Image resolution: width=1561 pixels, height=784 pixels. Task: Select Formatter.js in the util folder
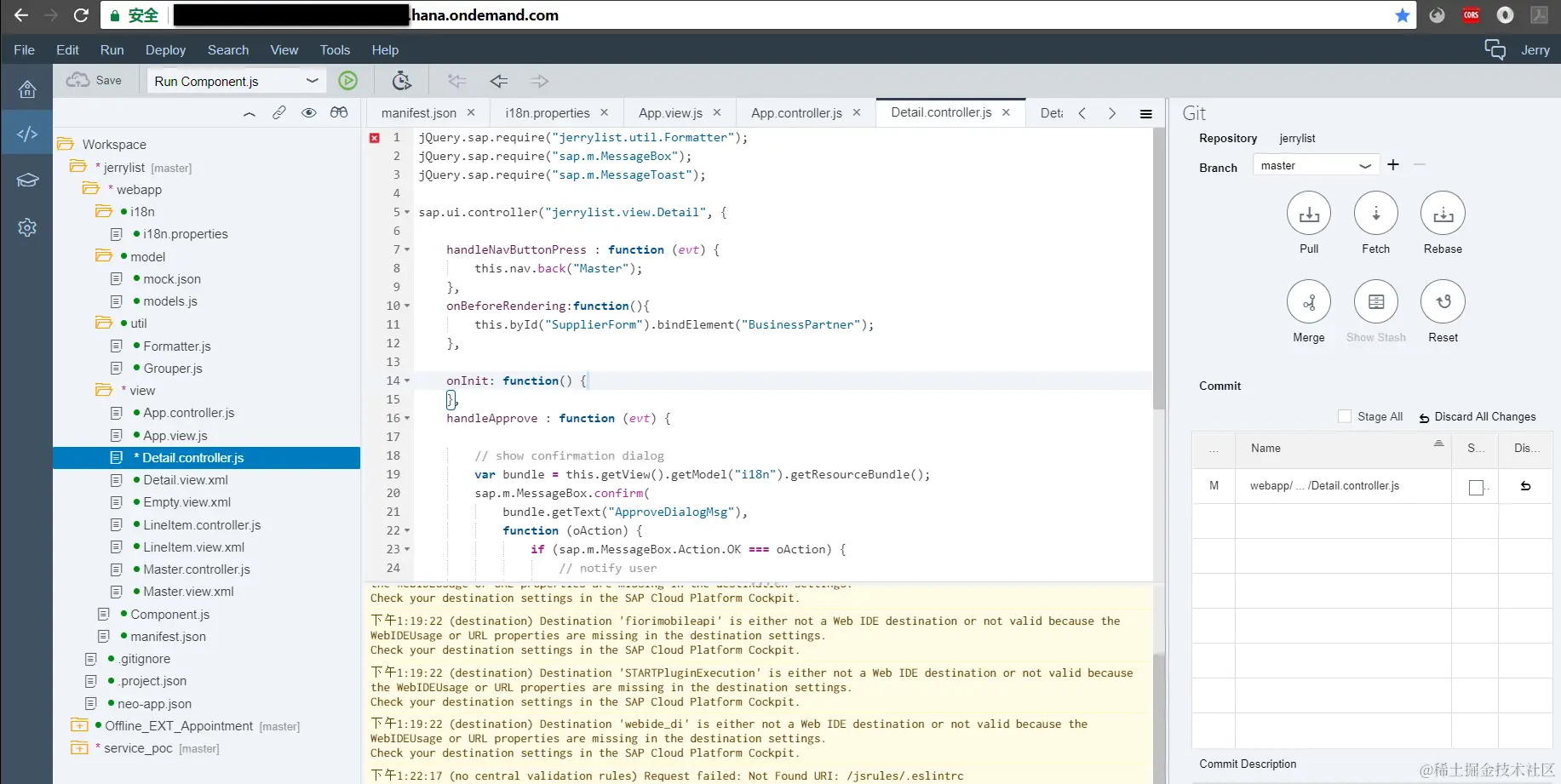177,346
